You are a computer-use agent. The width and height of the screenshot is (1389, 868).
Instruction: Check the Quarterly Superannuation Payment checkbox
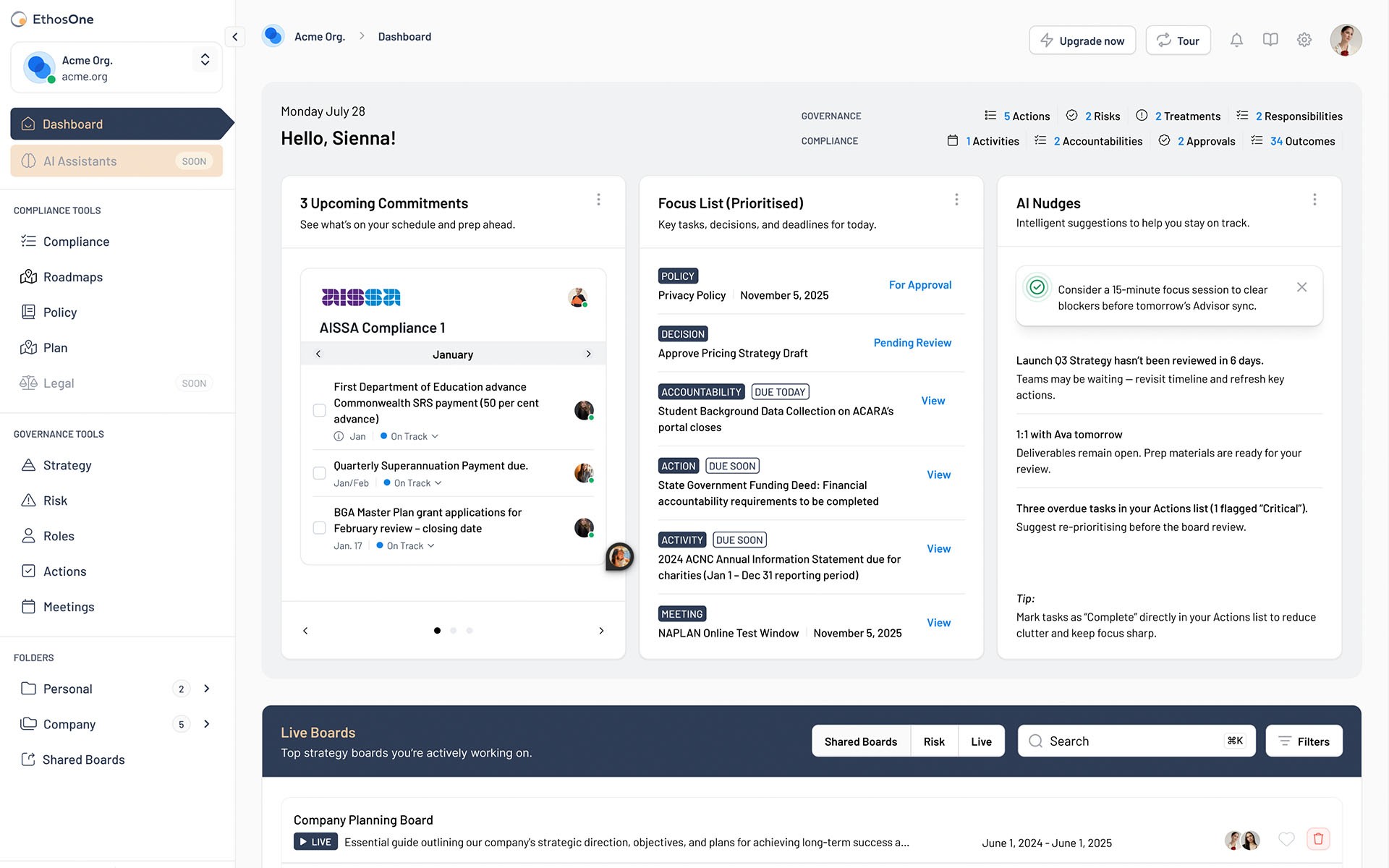point(319,473)
